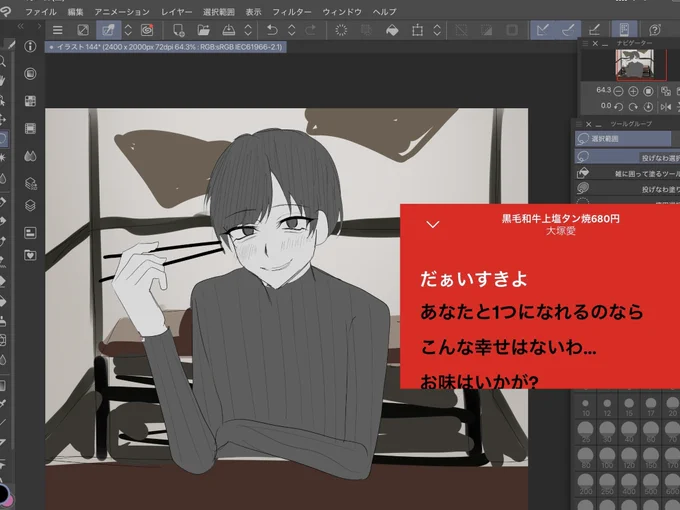The image size is (680, 510).
Task: Open the layer panel stack icon in left column
Action: click(x=30, y=205)
